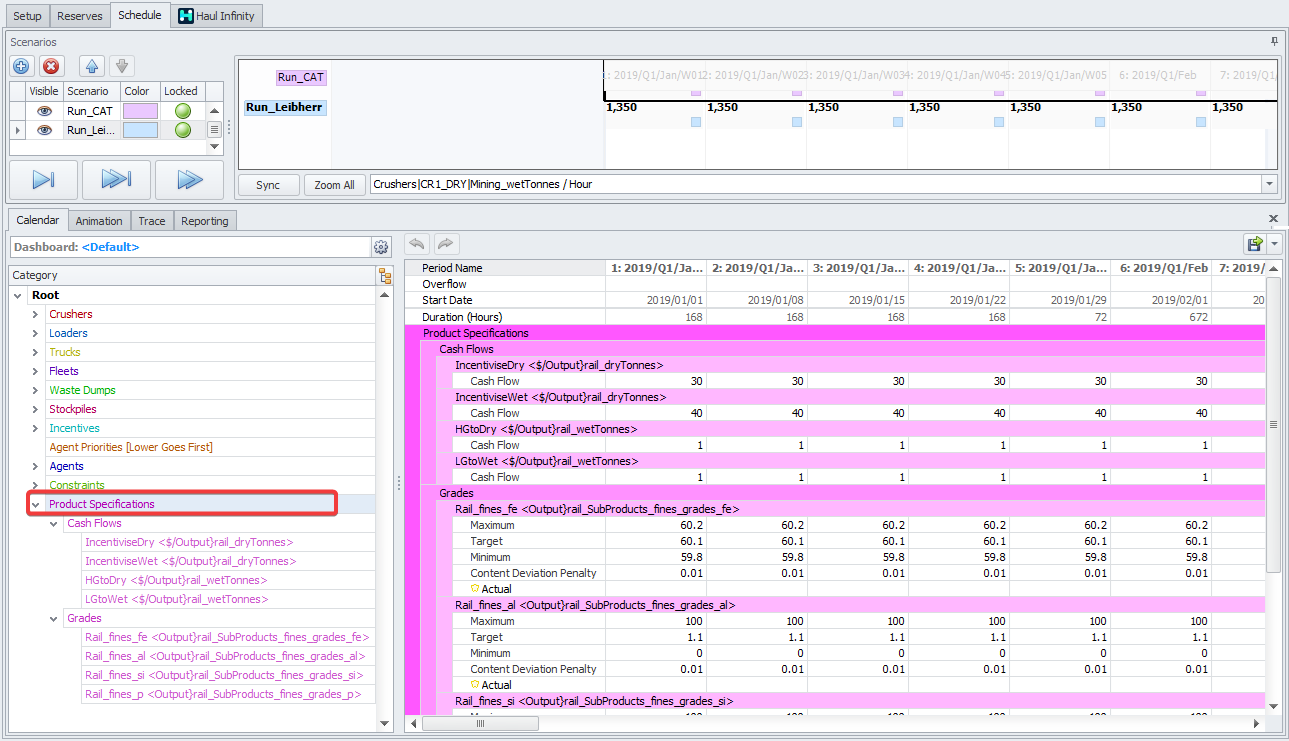Click the Run_CAT purple color swatch
This screenshot has height=741, width=1289.
pyautogui.click(x=139, y=111)
